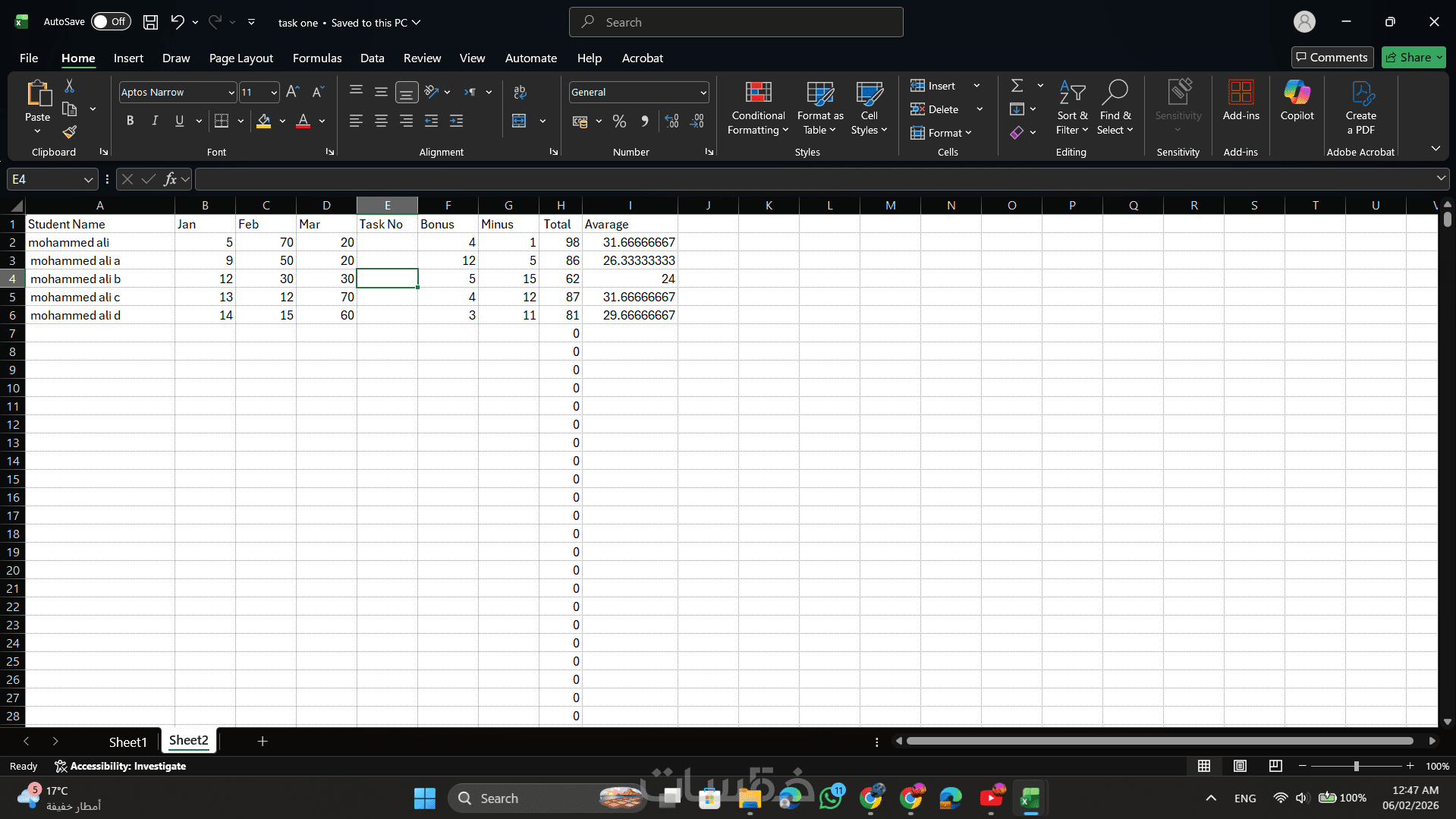
Task: Click Create a PDF Acrobat icon
Action: pos(1360,108)
